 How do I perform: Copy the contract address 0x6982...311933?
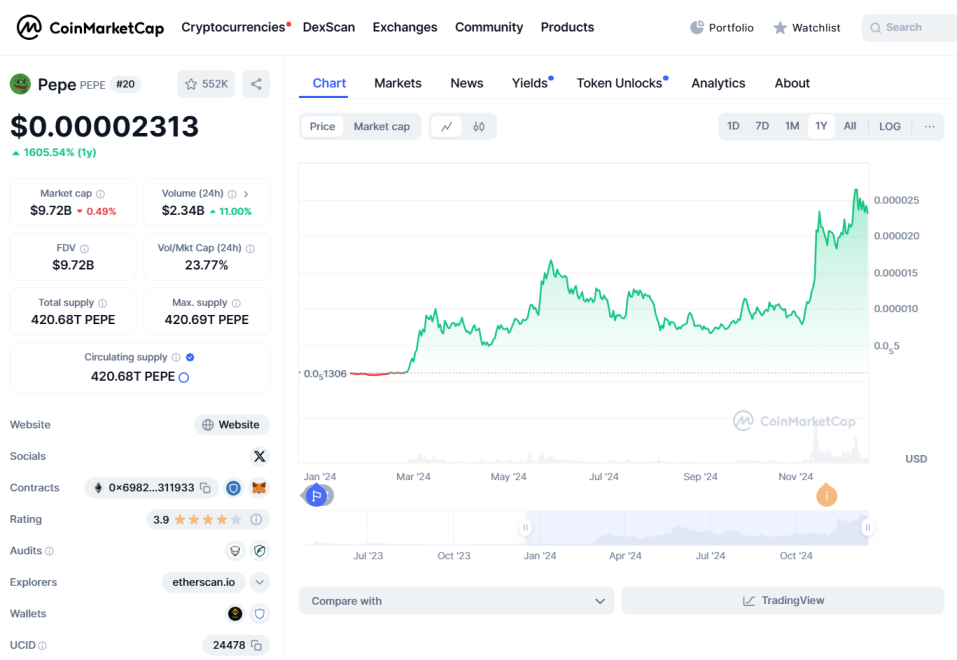point(205,488)
